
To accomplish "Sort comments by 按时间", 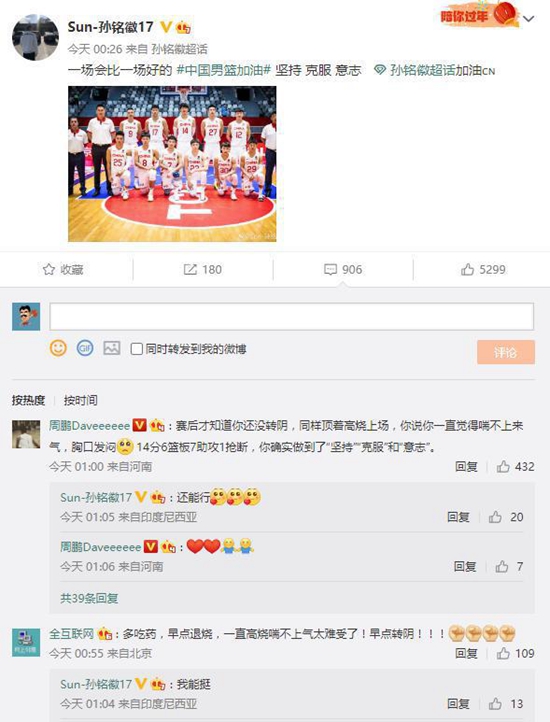I will 81,400.
